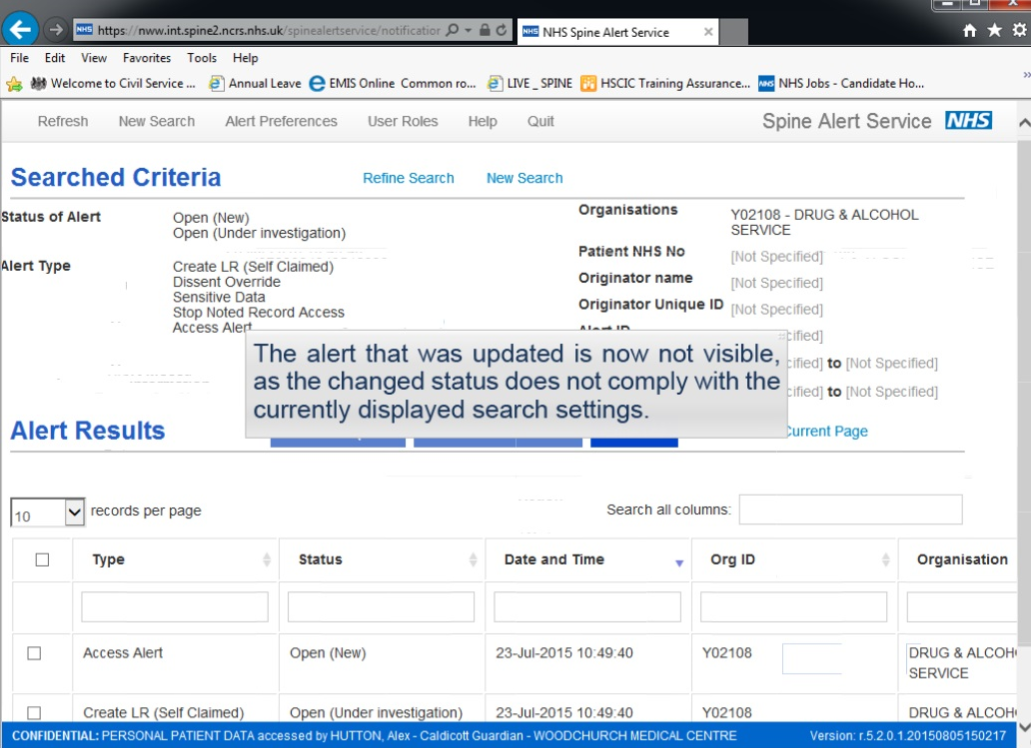Image resolution: width=1031 pixels, height=748 pixels.
Task: Click Help in the Spine toolbar
Action: (x=482, y=122)
